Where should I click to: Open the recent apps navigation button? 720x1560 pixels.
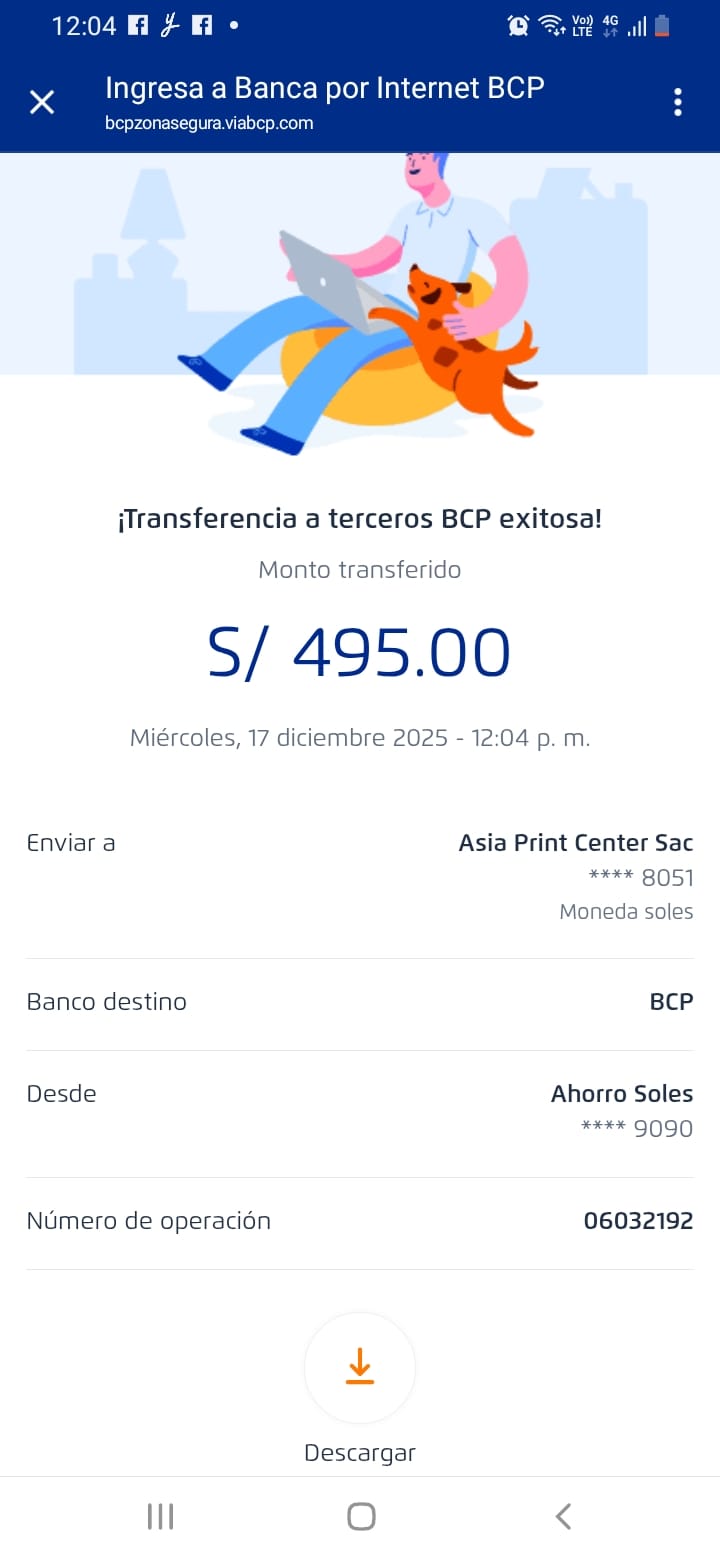tap(160, 1517)
